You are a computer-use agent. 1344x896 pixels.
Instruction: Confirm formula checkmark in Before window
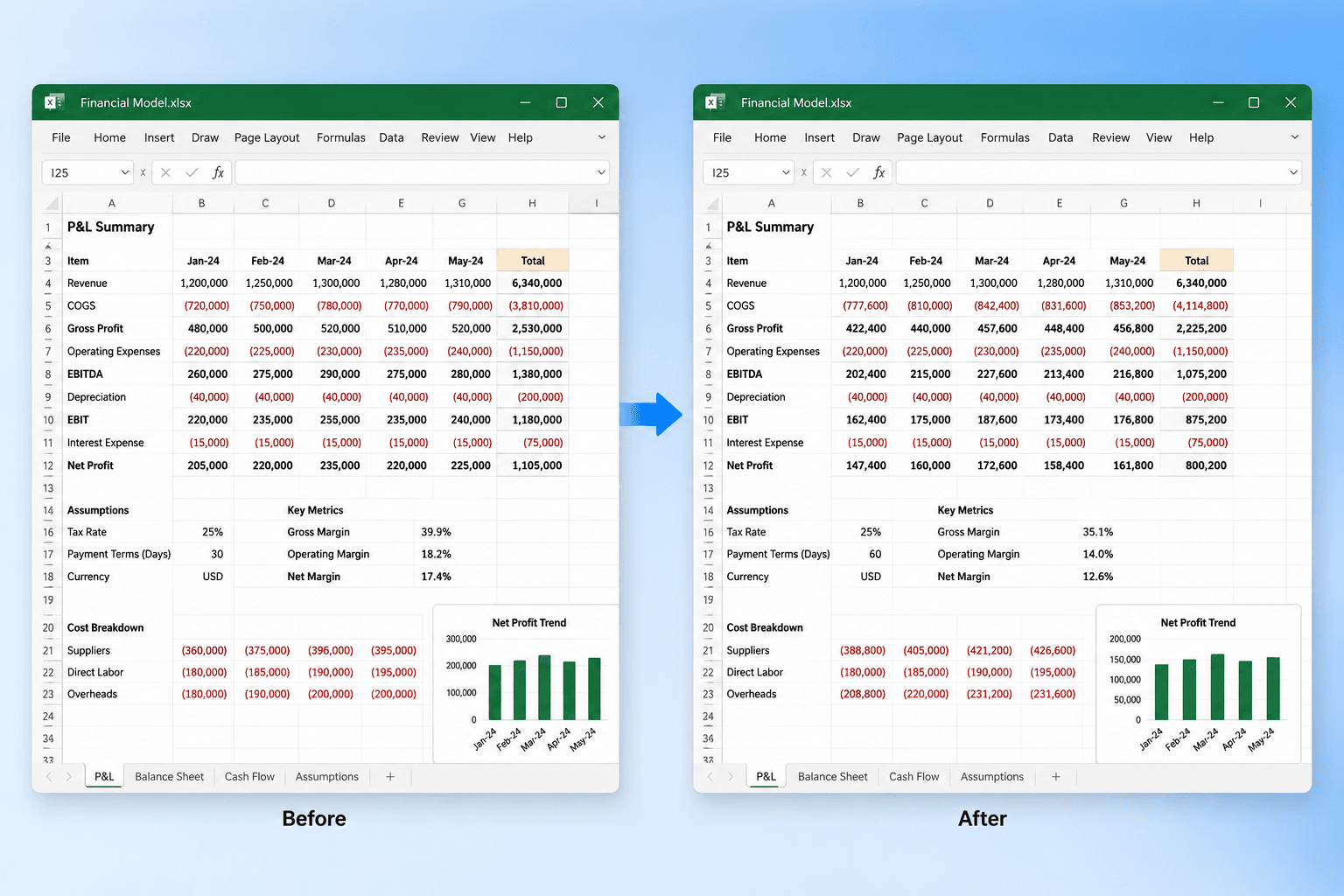tap(192, 172)
